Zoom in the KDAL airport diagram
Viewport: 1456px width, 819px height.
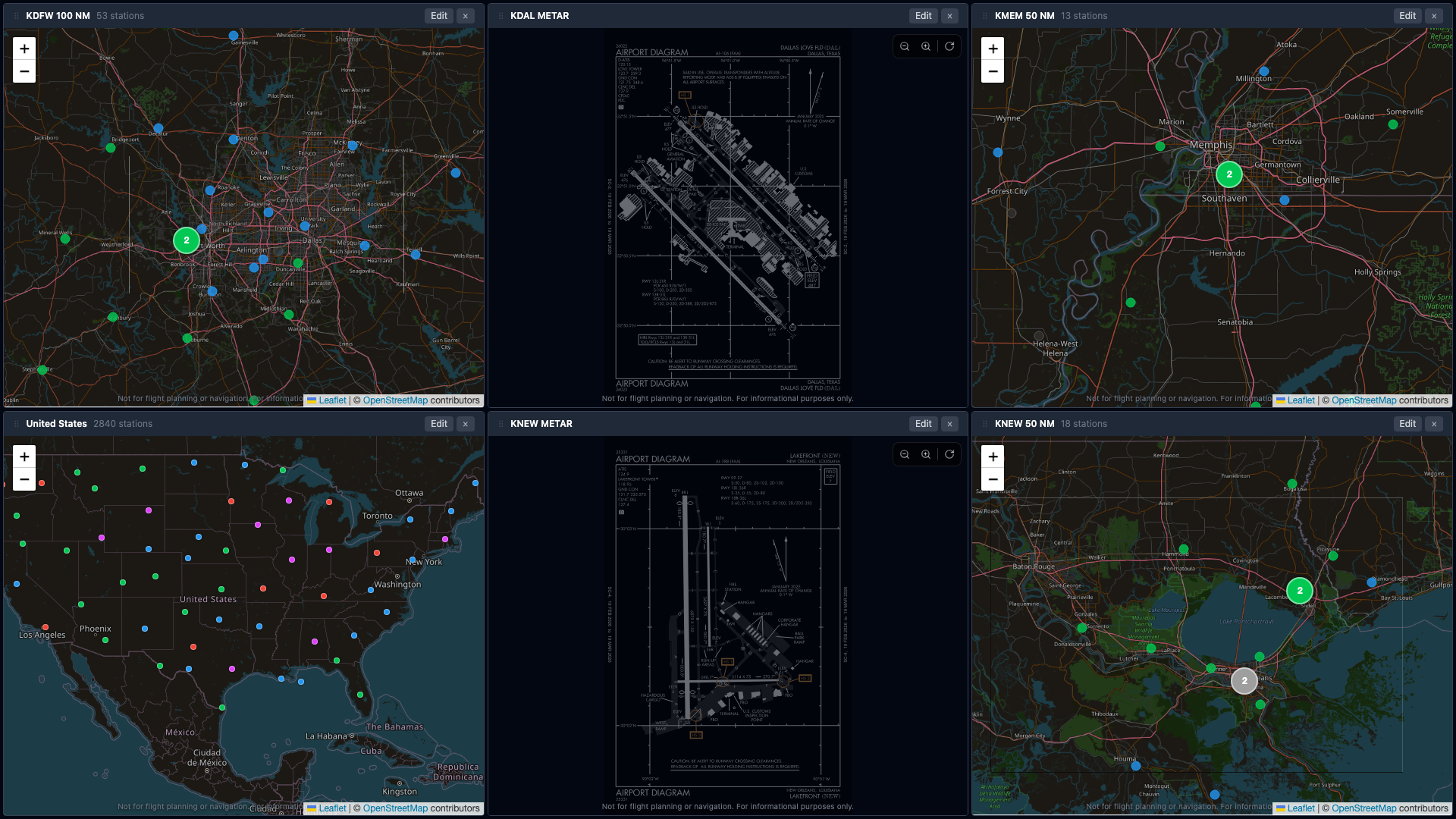click(926, 46)
